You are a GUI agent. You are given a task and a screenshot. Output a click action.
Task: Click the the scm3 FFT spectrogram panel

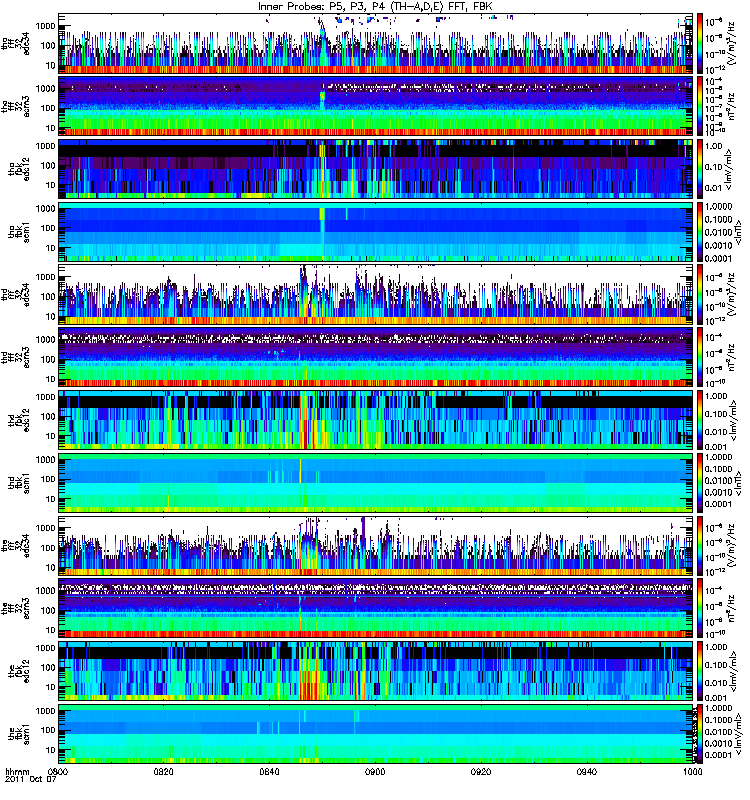[x=376, y=608]
